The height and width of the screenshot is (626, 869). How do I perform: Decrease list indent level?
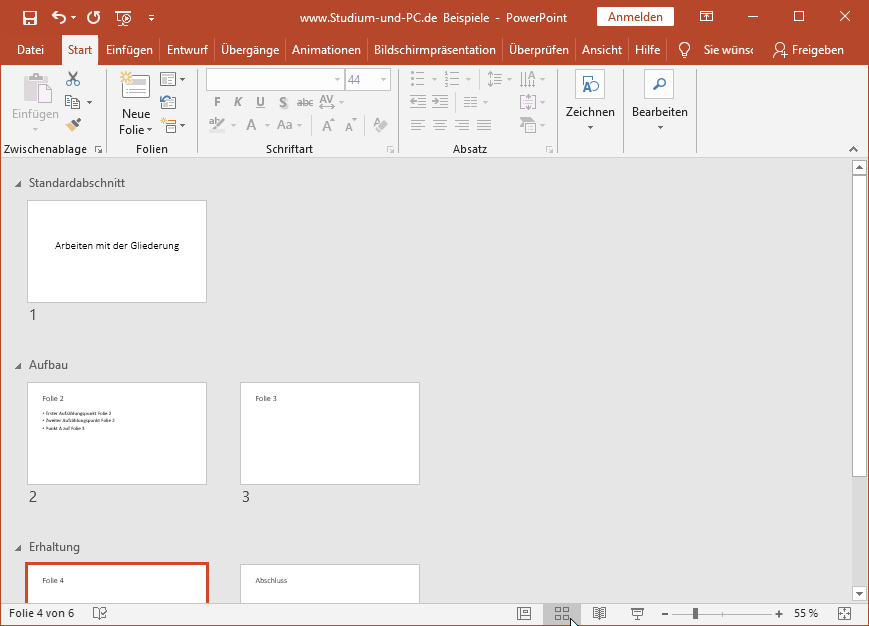click(418, 102)
